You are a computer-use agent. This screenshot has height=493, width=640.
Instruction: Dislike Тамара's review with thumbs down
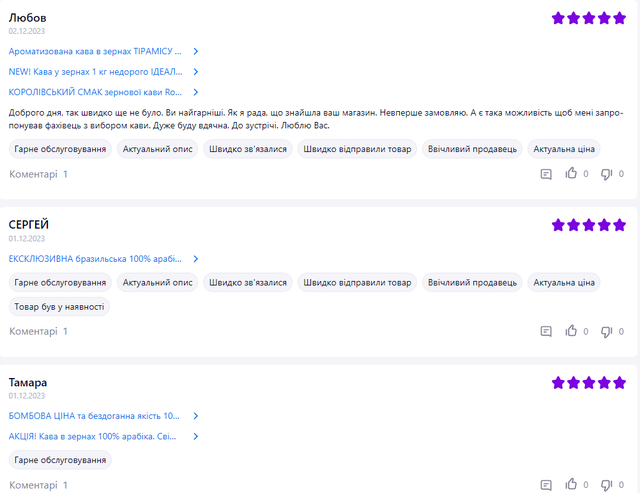606,485
